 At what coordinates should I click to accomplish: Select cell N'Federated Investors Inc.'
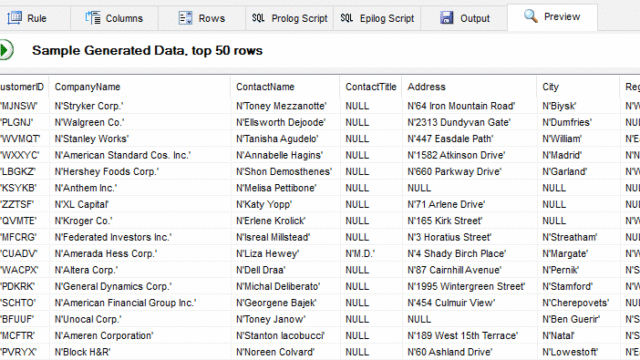(x=139, y=237)
